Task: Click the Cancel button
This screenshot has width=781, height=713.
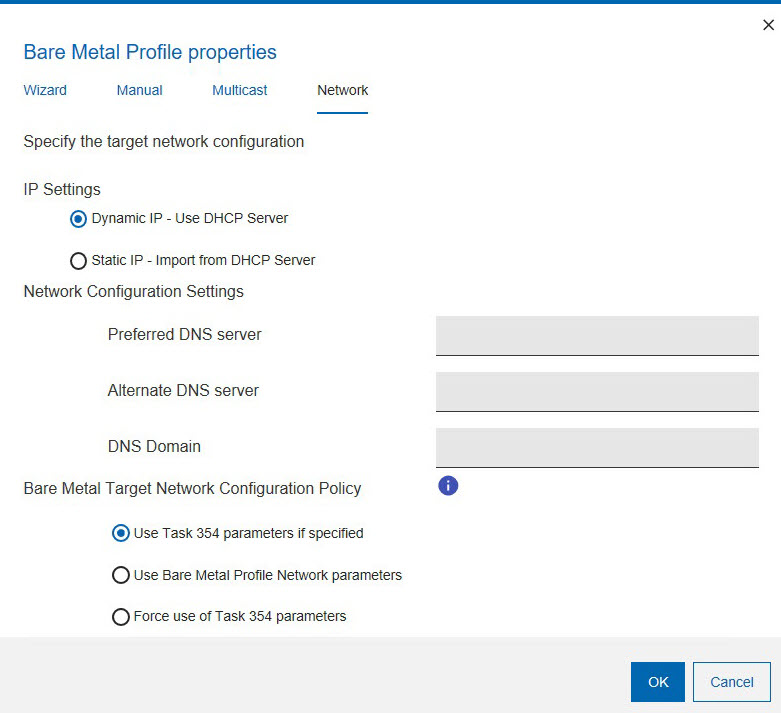Action: tap(732, 682)
